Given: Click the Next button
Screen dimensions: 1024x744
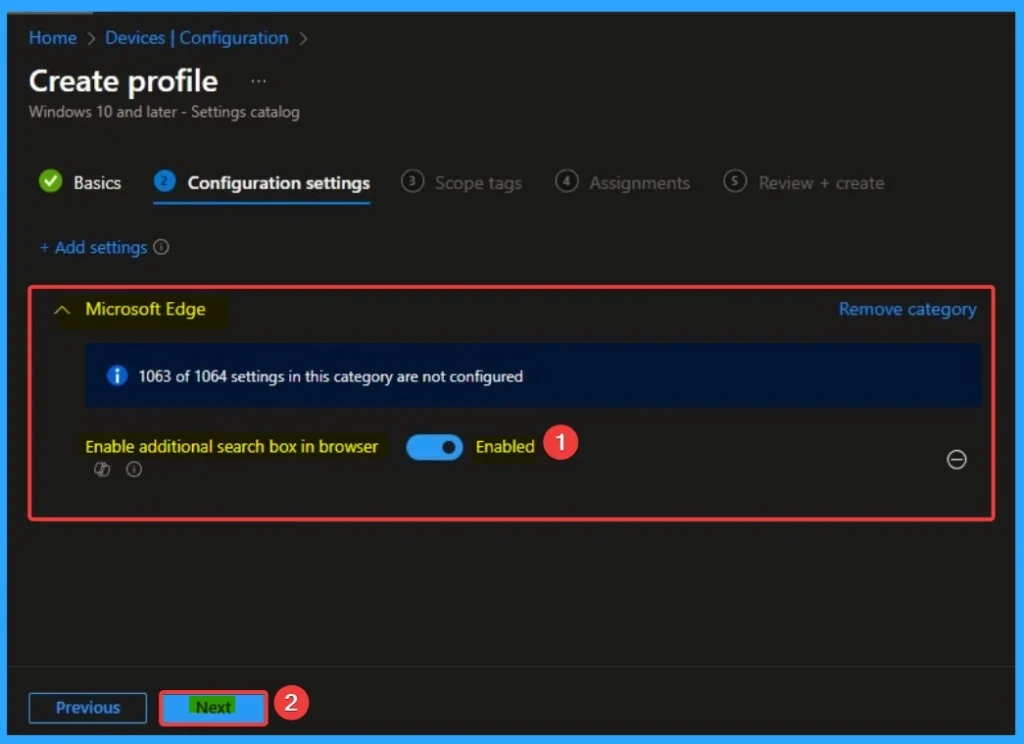Looking at the screenshot, I should pyautogui.click(x=214, y=707).
